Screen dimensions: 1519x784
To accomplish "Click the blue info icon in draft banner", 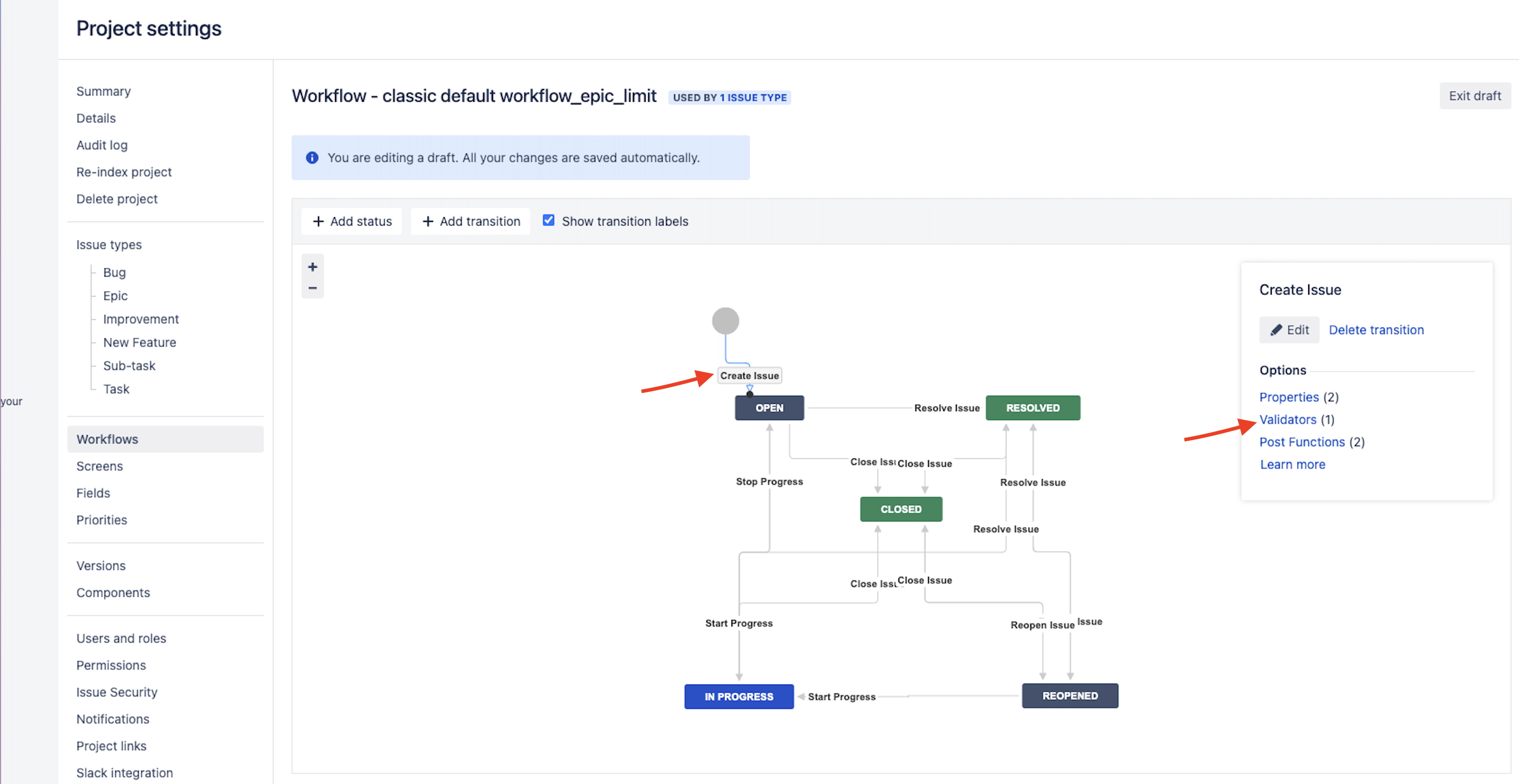I will tap(312, 158).
